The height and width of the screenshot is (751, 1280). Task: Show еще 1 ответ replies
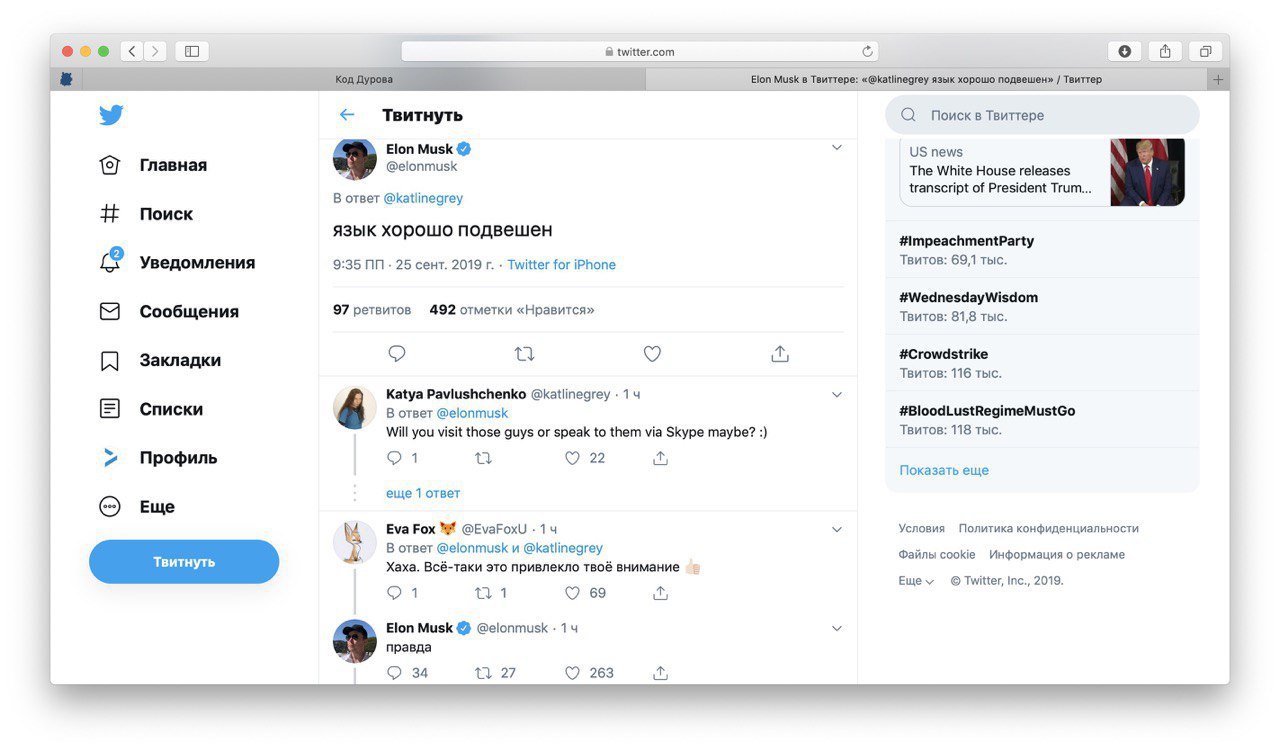pos(423,493)
